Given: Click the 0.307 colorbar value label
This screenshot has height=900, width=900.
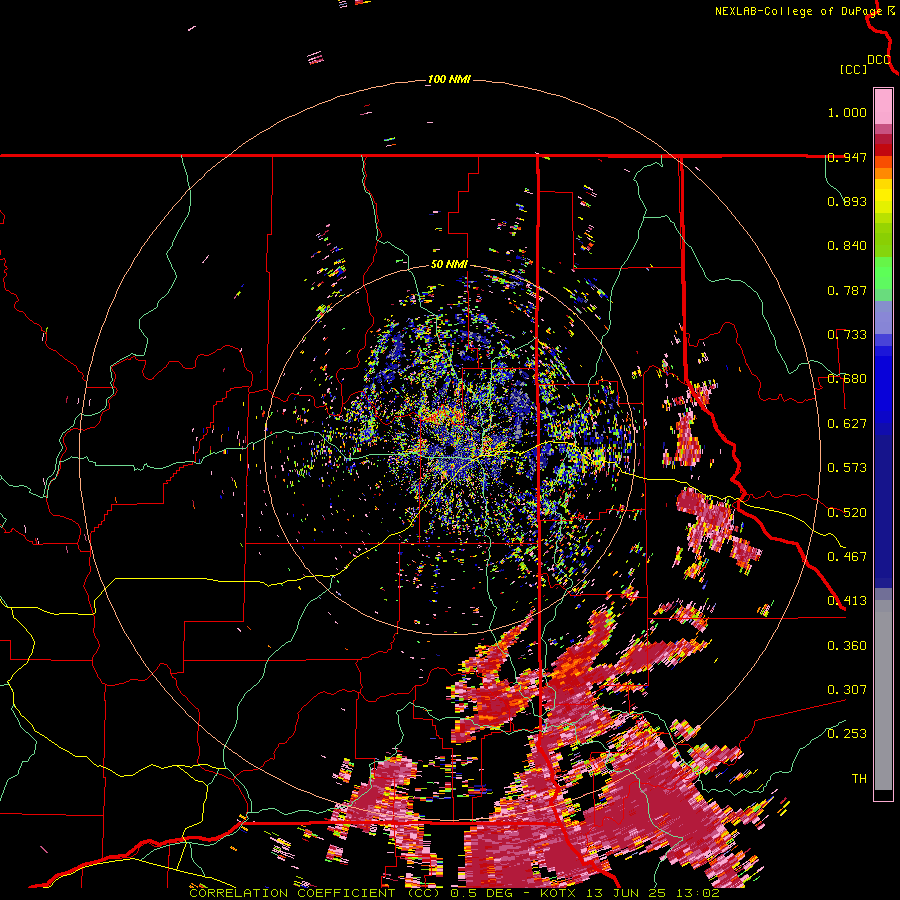Looking at the screenshot, I should (847, 690).
